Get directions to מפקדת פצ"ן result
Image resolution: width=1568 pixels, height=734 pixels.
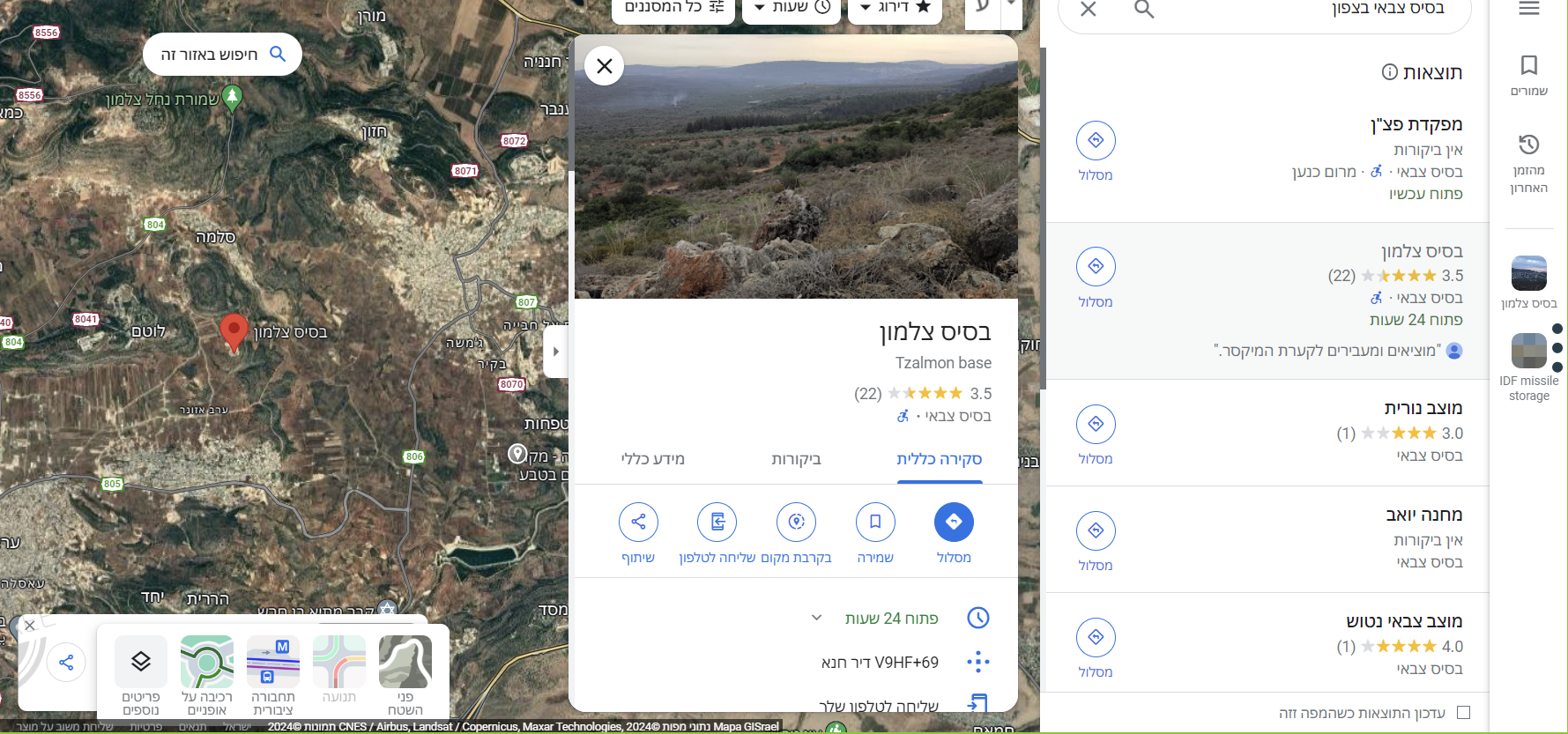coord(1096,140)
